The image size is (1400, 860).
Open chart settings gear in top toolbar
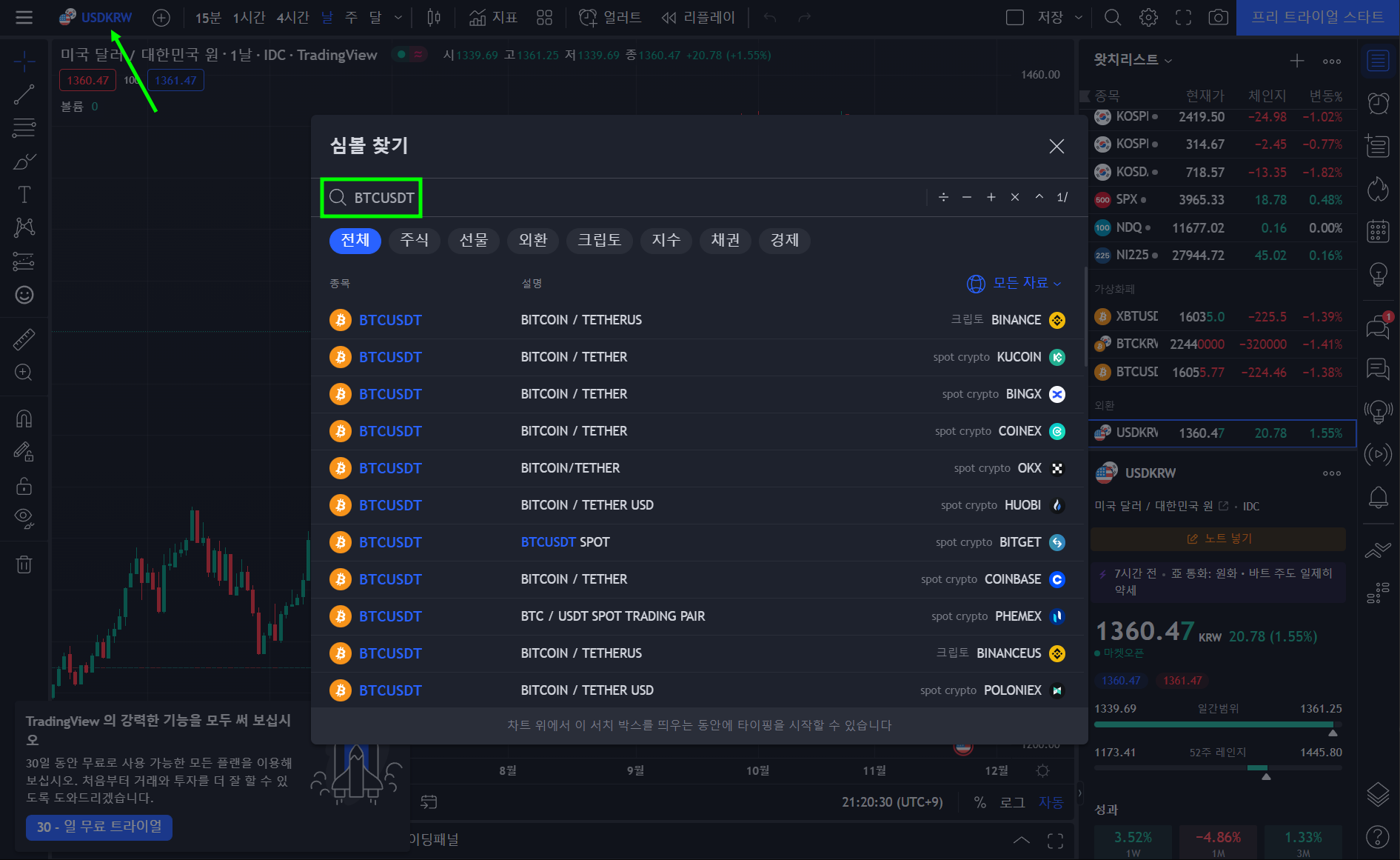click(1148, 17)
